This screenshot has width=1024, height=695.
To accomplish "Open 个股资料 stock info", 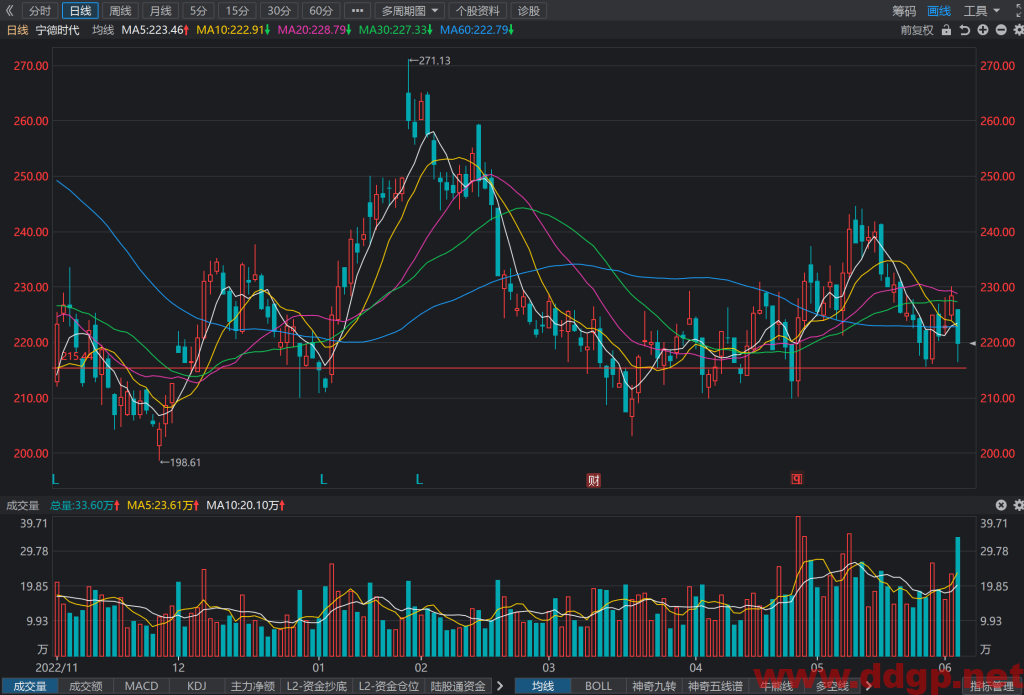I will tap(477, 10).
